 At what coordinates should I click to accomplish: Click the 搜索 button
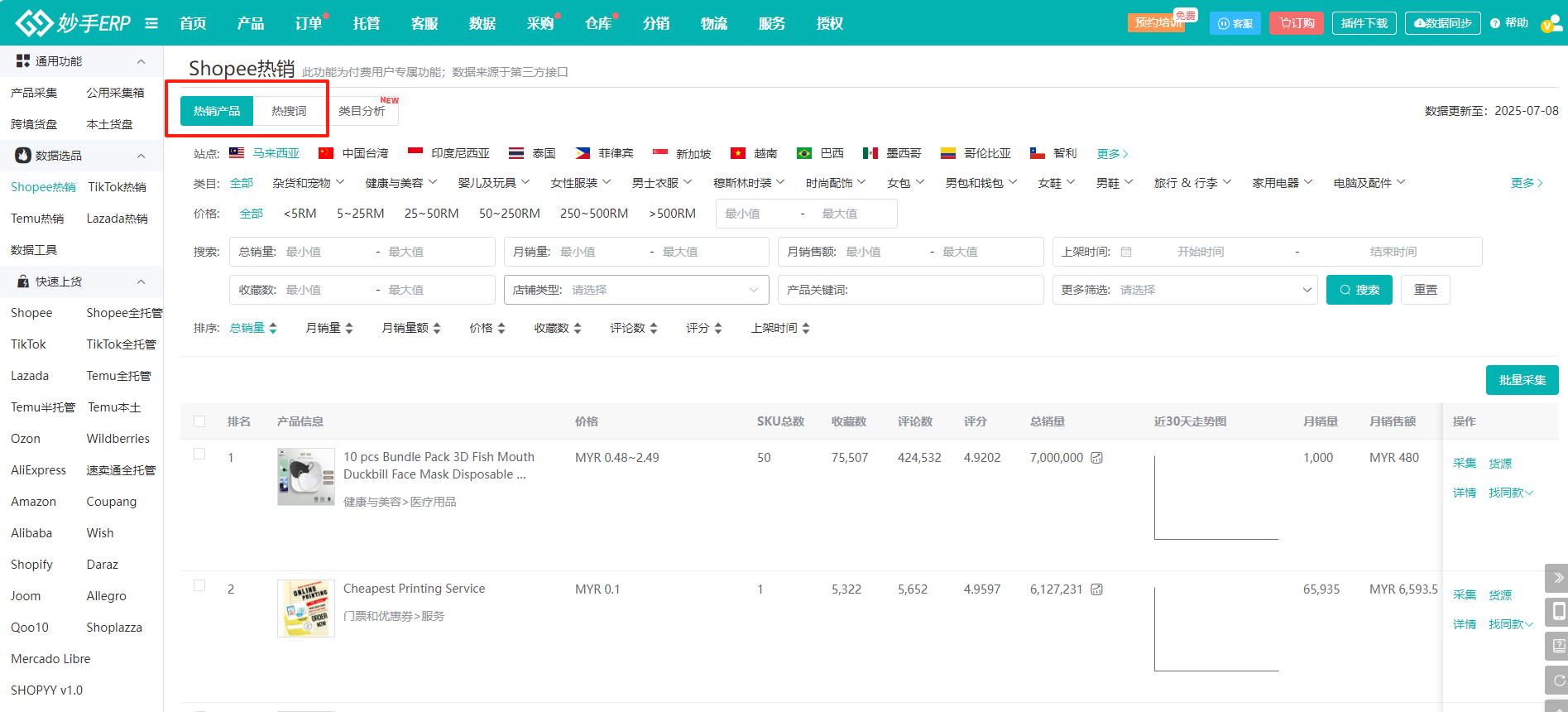coord(1359,290)
